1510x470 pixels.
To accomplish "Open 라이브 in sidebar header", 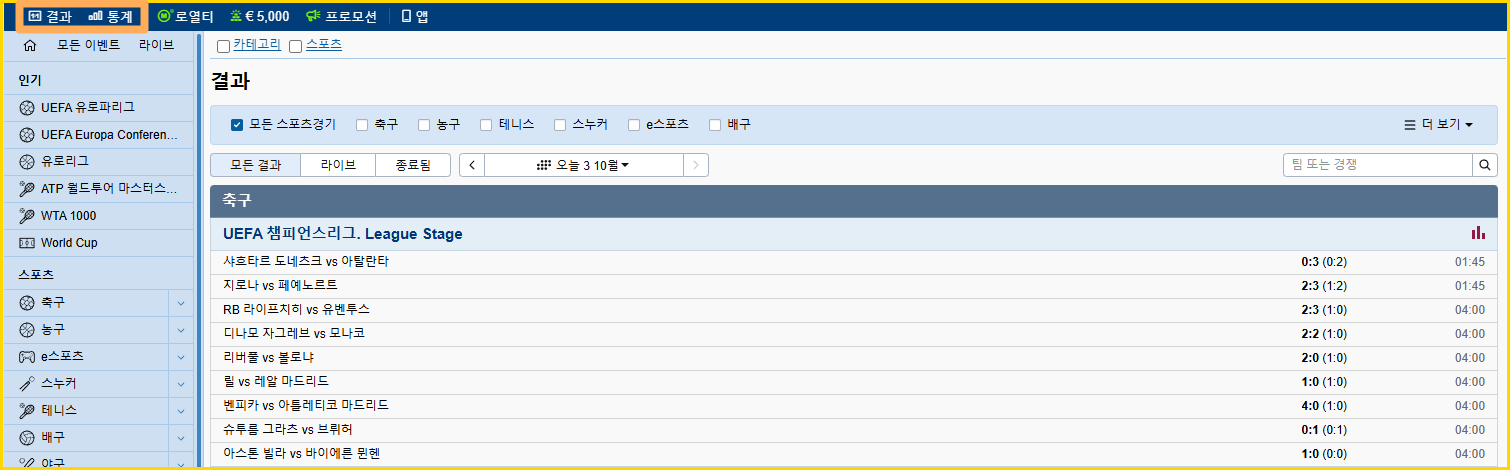I will click(156, 45).
